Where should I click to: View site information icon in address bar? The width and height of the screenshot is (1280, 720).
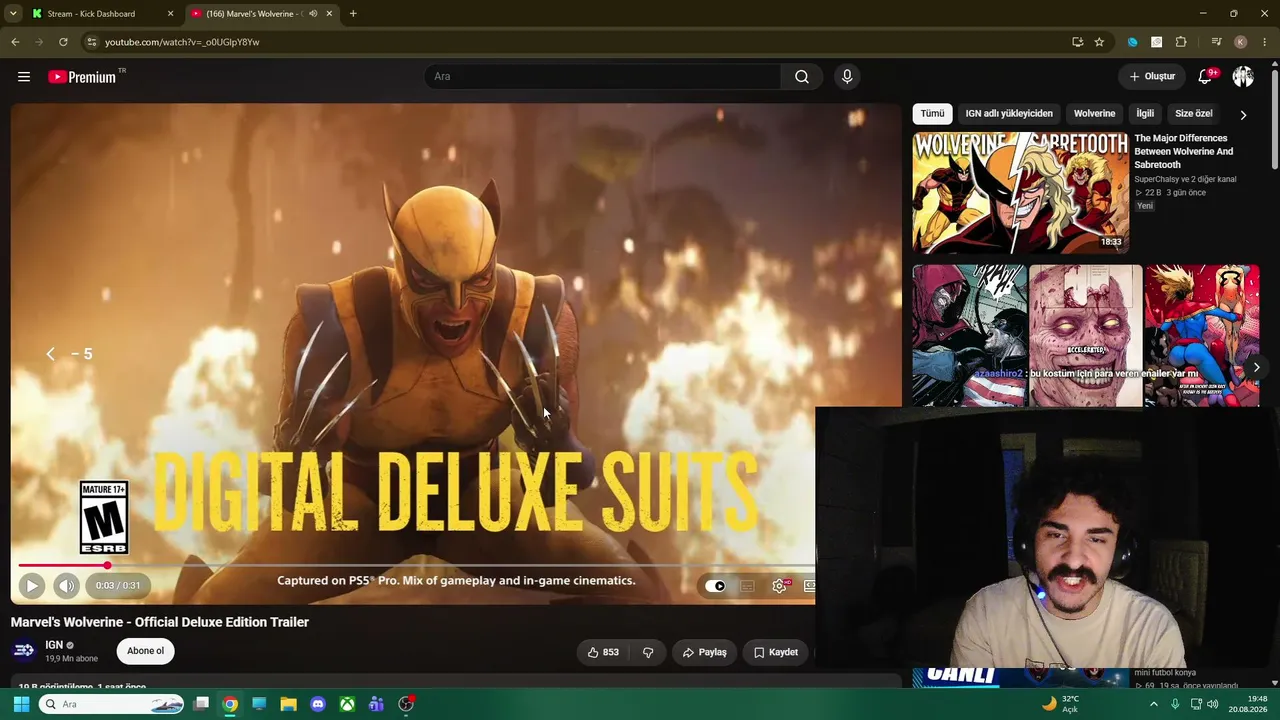pyautogui.click(x=92, y=42)
